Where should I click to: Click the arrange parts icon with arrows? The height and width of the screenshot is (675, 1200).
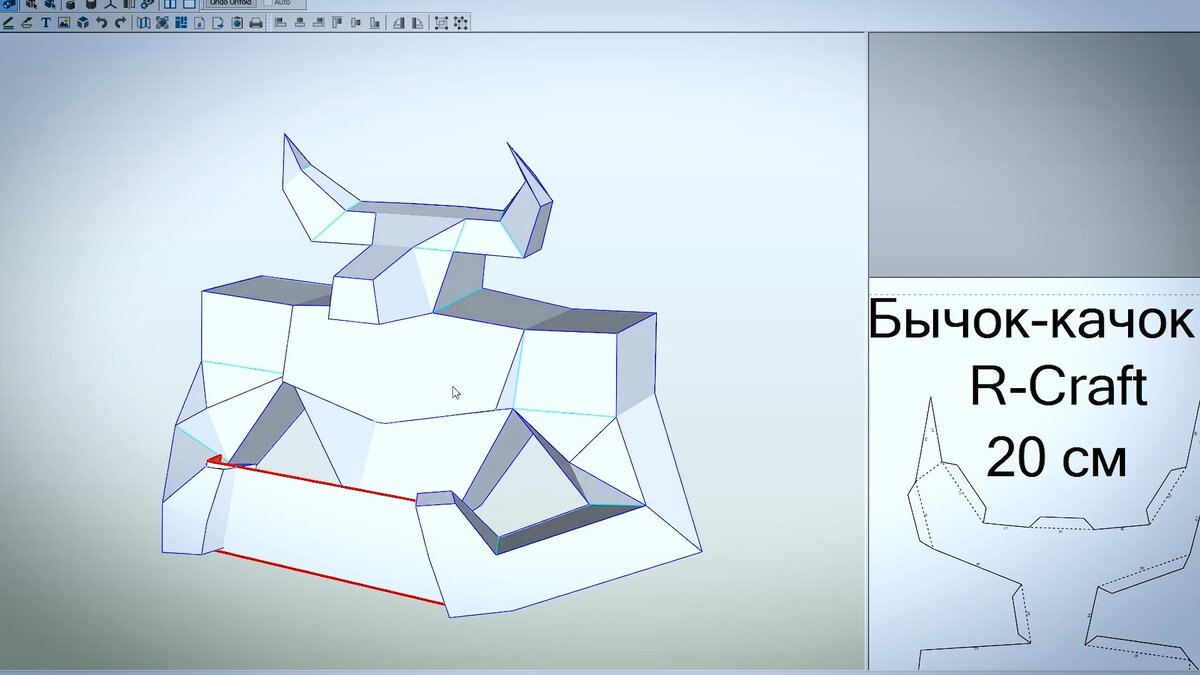click(162, 22)
